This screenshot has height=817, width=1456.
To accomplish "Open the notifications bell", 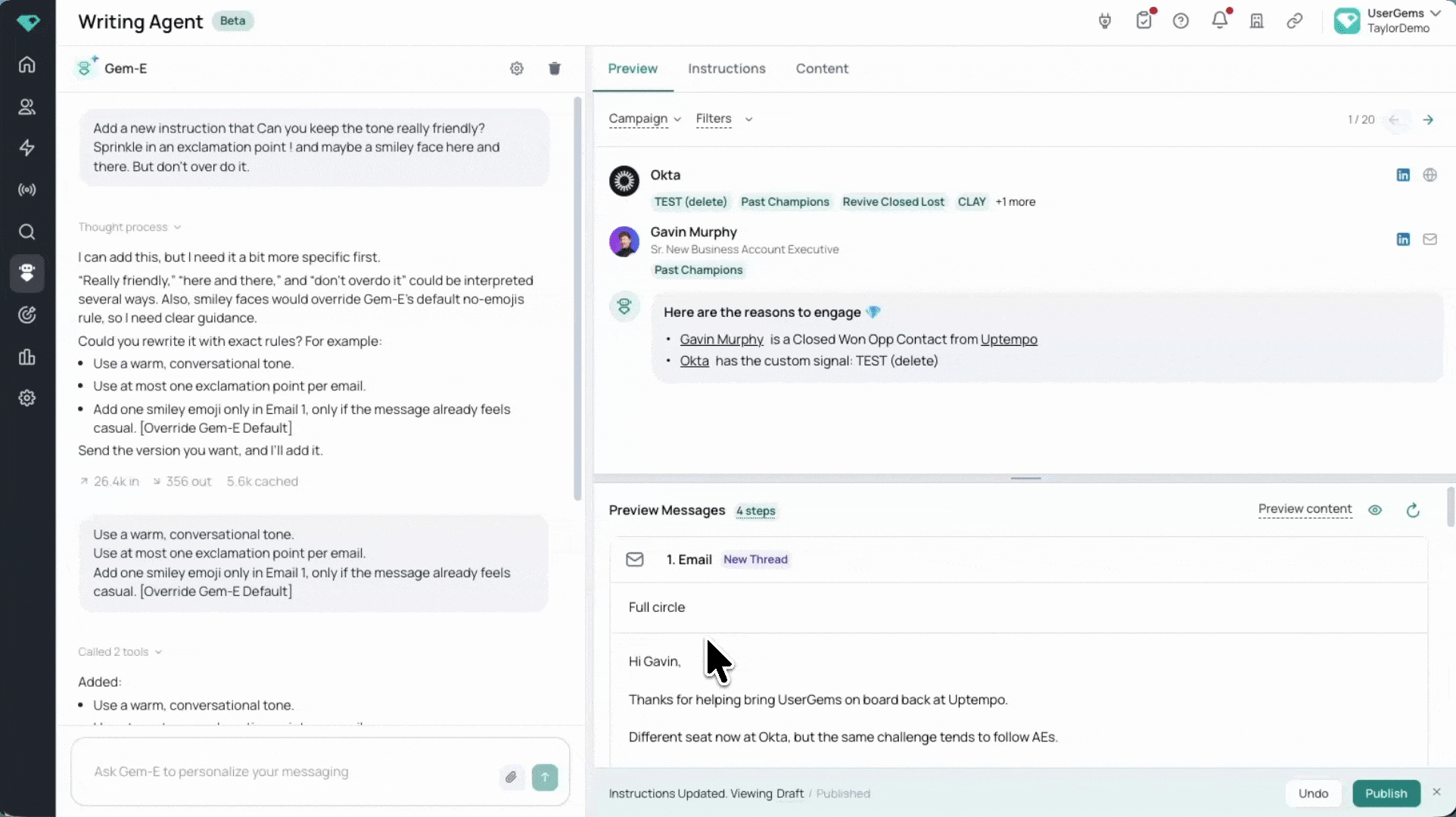I will [x=1220, y=20].
